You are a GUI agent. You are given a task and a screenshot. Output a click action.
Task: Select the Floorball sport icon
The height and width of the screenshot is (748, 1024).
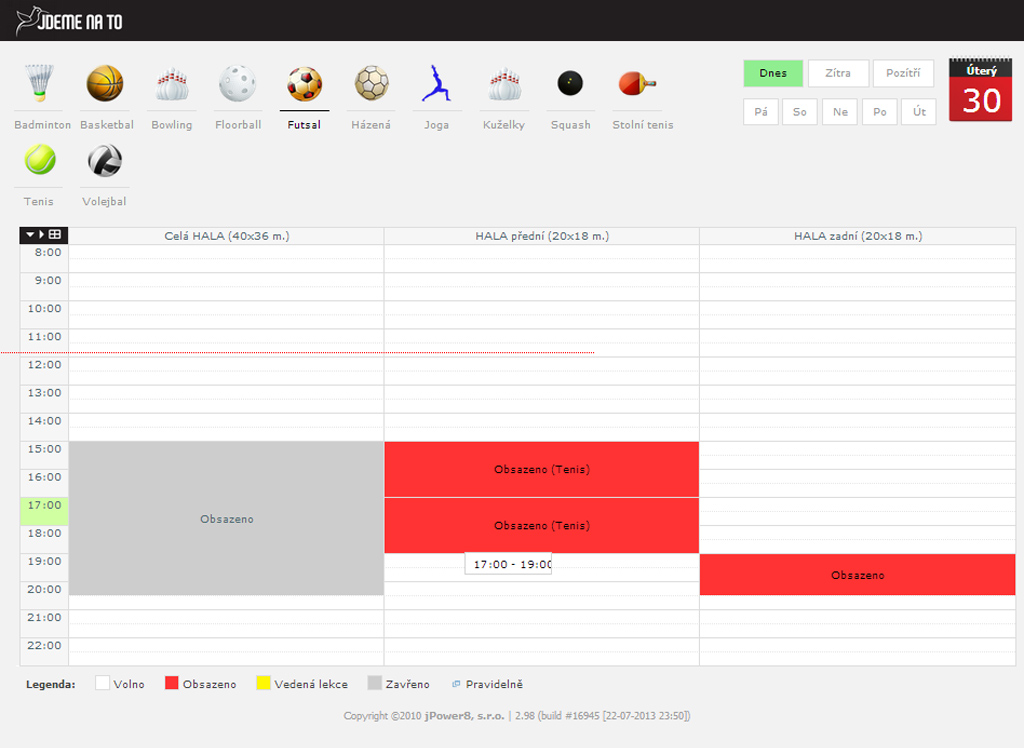click(x=237, y=84)
